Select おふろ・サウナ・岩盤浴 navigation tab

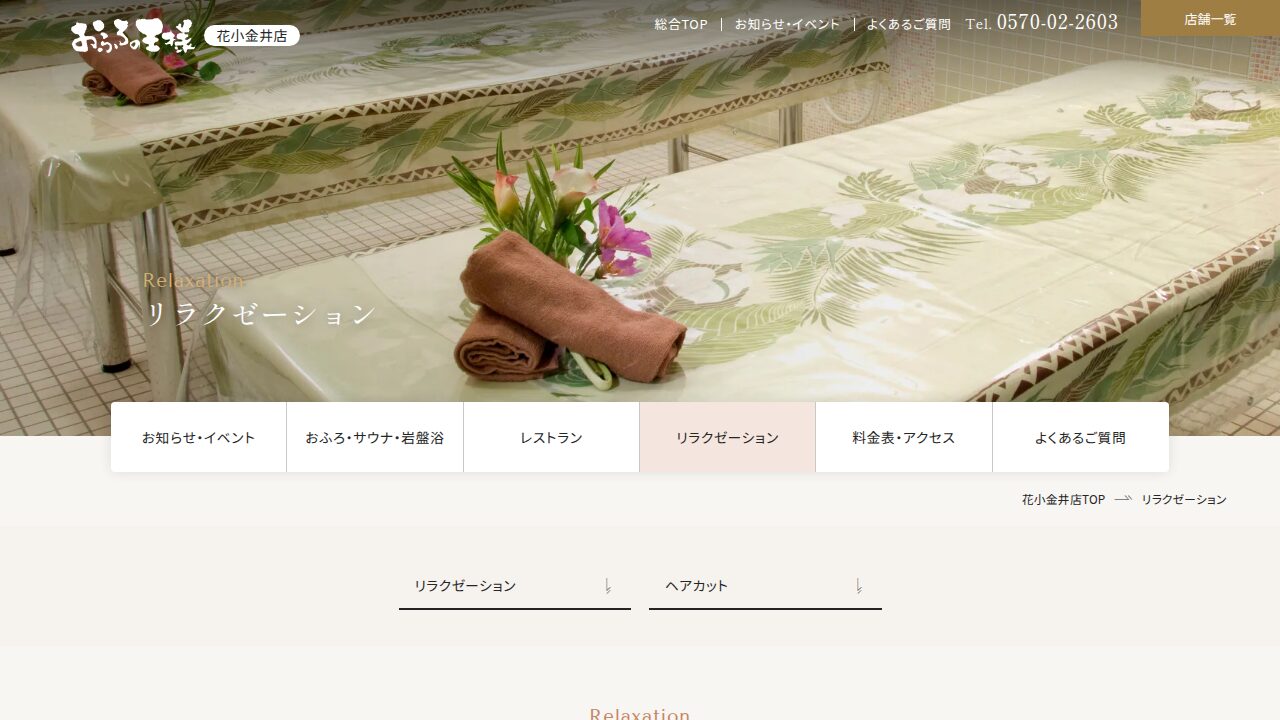pos(375,437)
